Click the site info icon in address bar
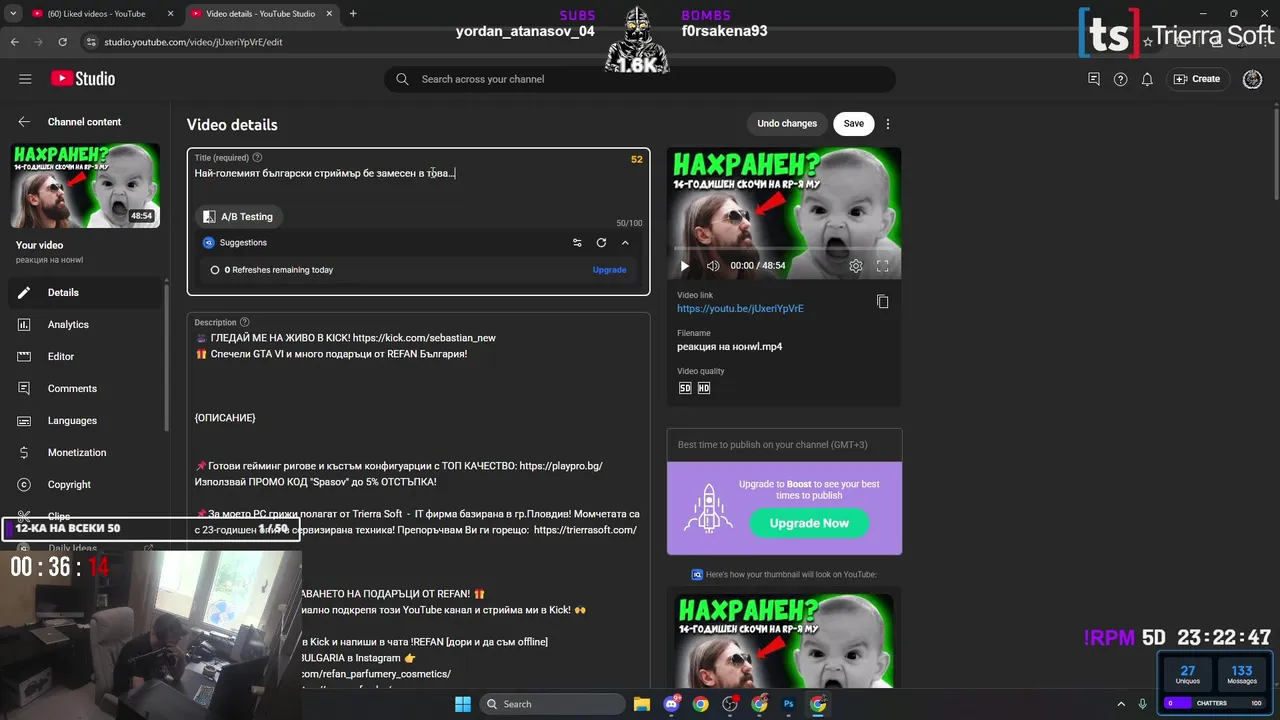The height and width of the screenshot is (720, 1280). pyautogui.click(x=90, y=42)
